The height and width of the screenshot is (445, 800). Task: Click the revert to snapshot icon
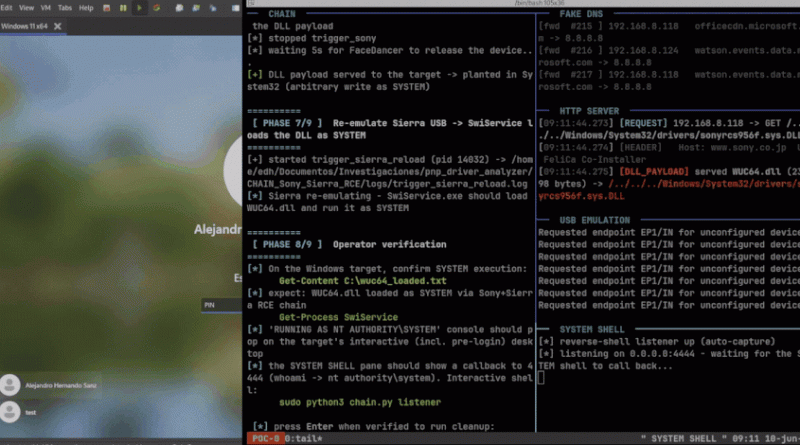coord(196,8)
